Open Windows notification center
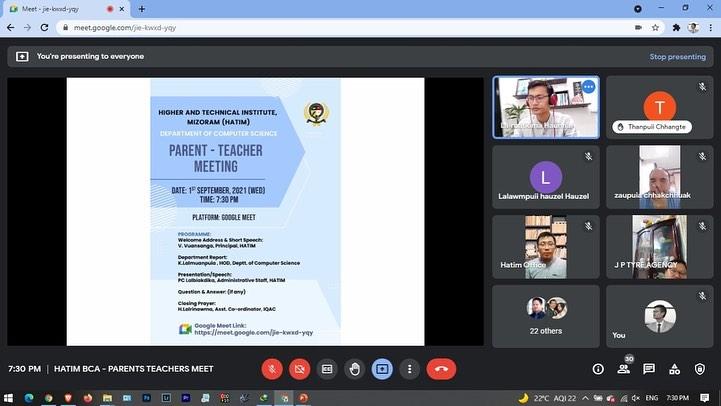The image size is (721, 406). click(x=704, y=398)
